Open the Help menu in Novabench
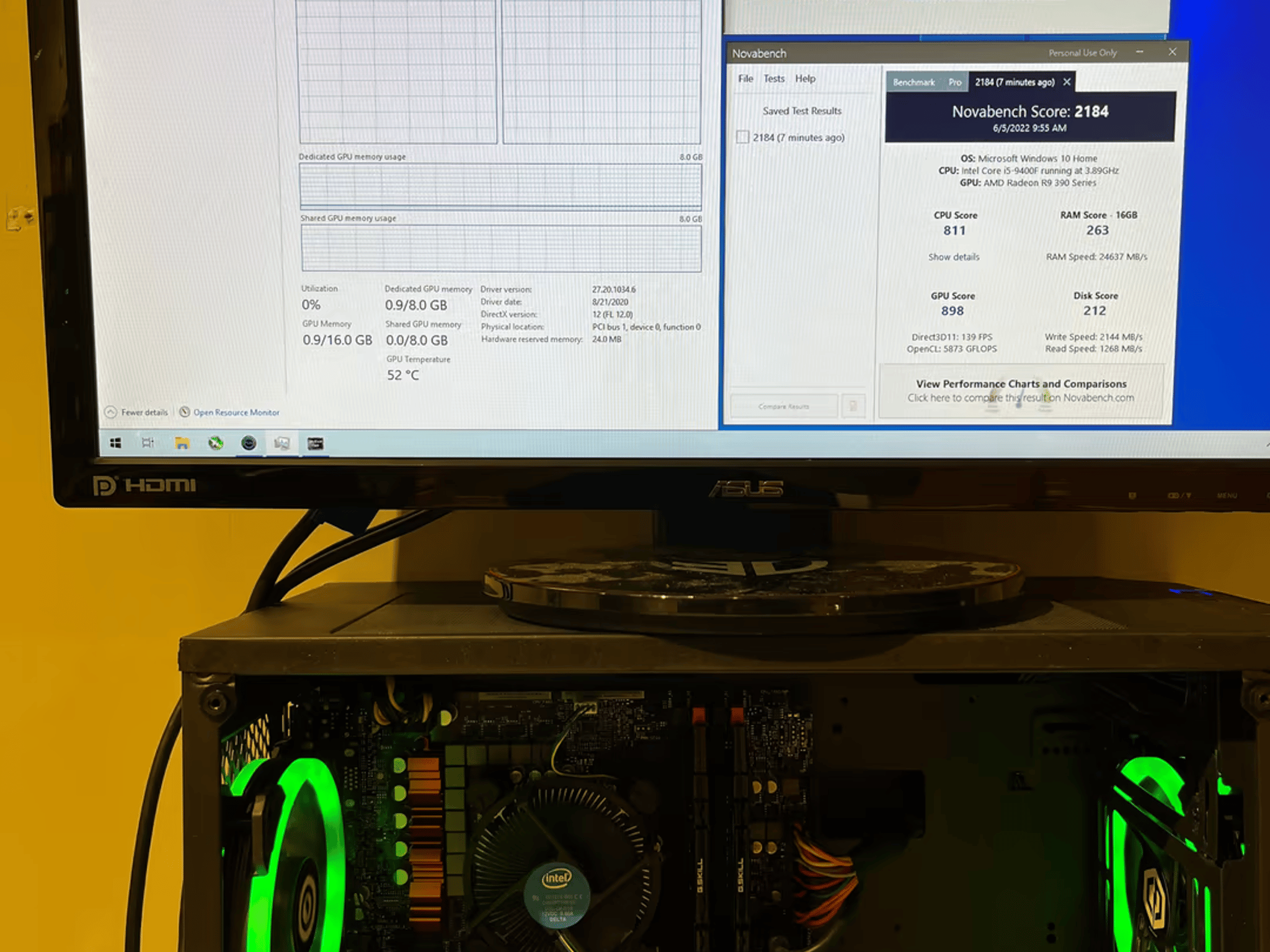Viewport: 1270px width, 952px height. pyautogui.click(x=805, y=79)
